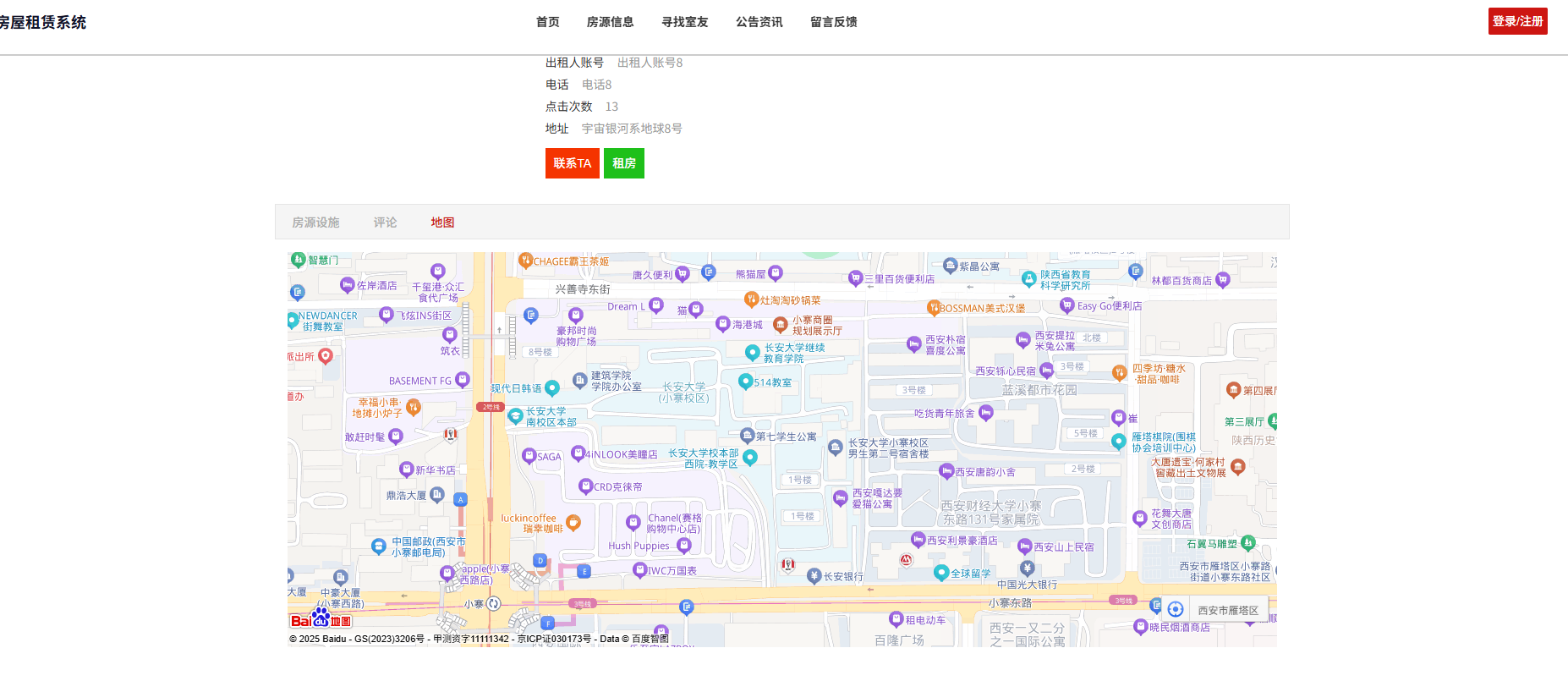Click the BOSSMAN美式汉堡 marker icon
Screen dimensions: 1568x692
click(x=933, y=307)
